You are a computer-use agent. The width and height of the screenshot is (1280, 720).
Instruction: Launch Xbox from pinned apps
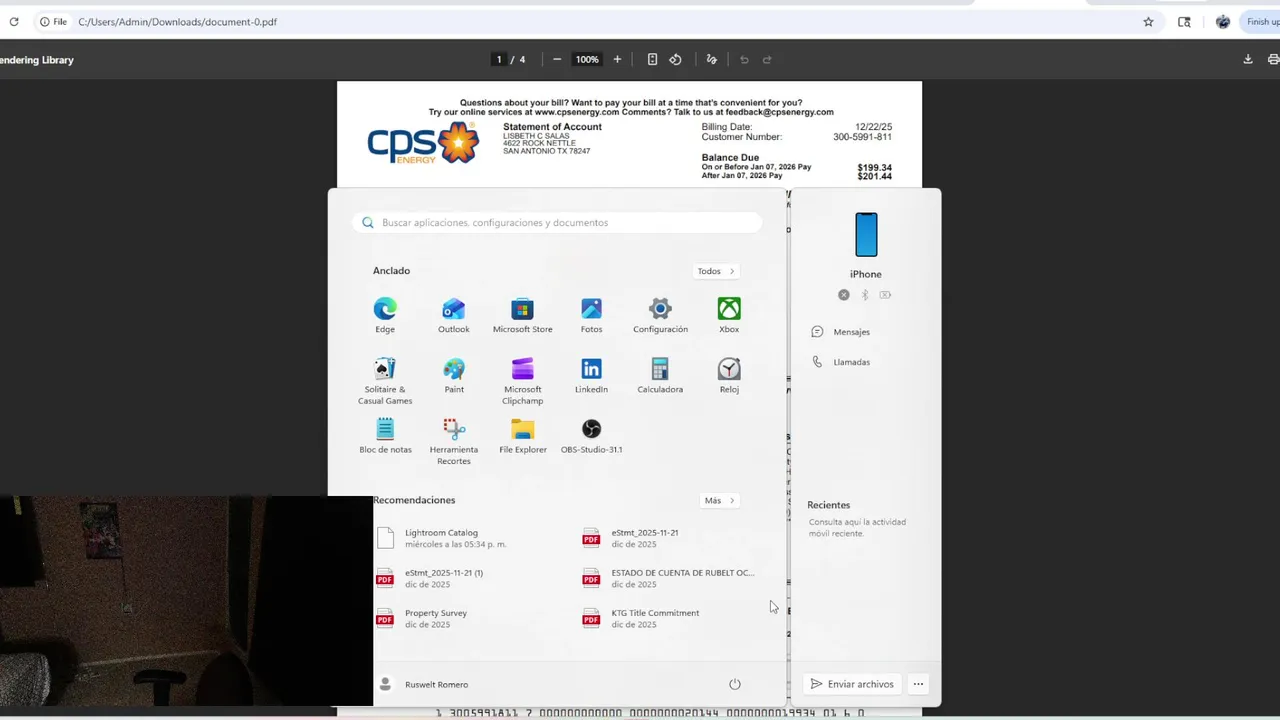click(729, 315)
